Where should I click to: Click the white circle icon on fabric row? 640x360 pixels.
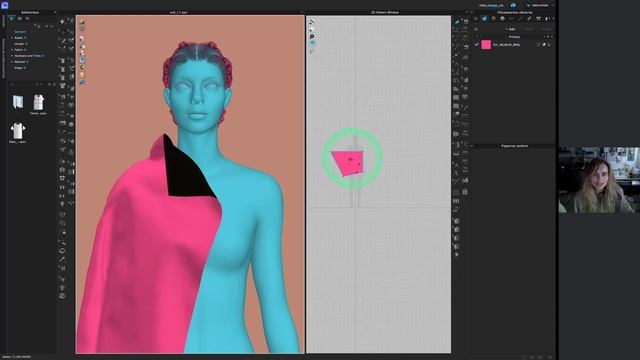point(544,44)
